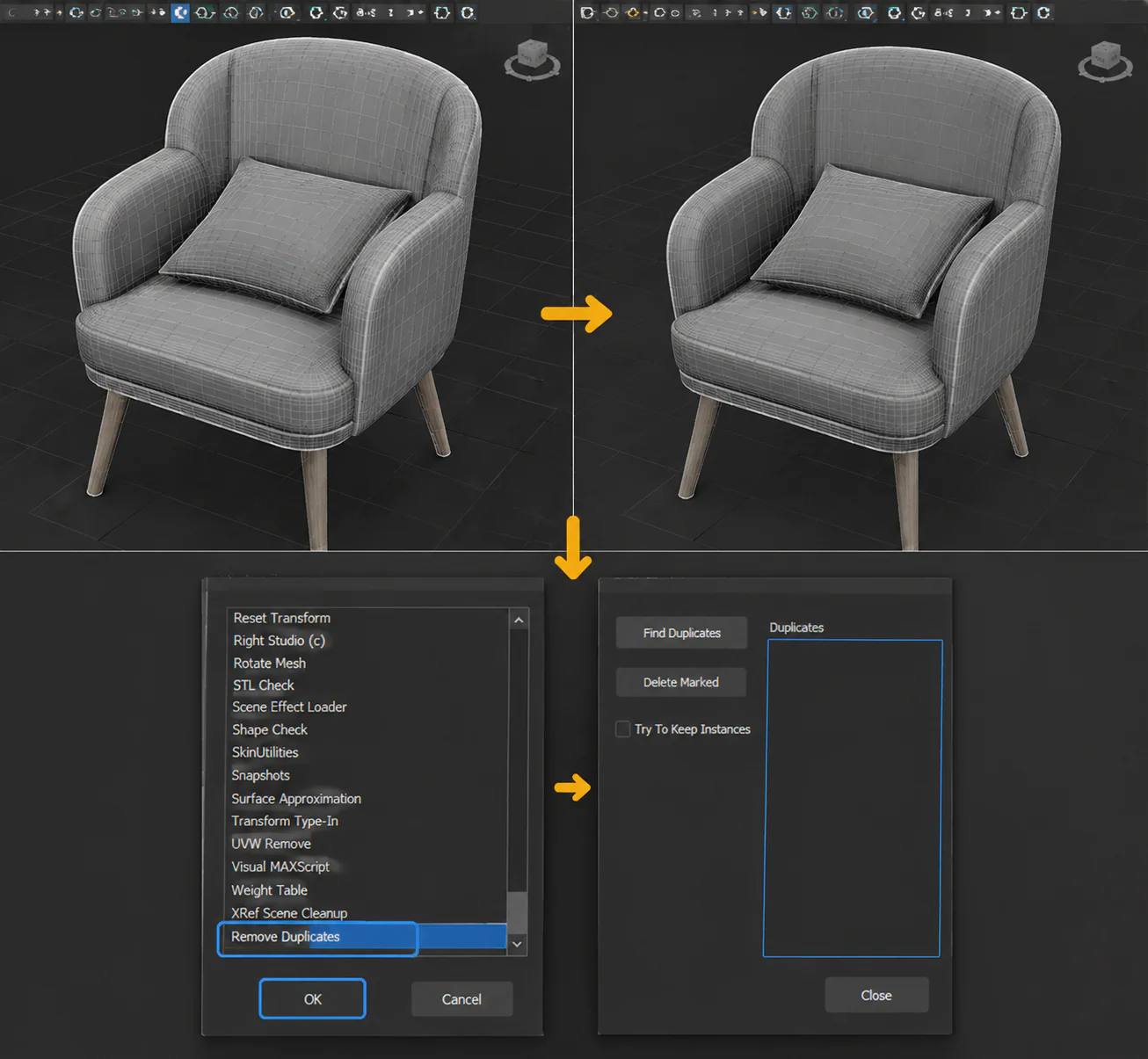Image resolution: width=1148 pixels, height=1059 pixels.
Task: Confirm with the OK button
Action: point(312,998)
